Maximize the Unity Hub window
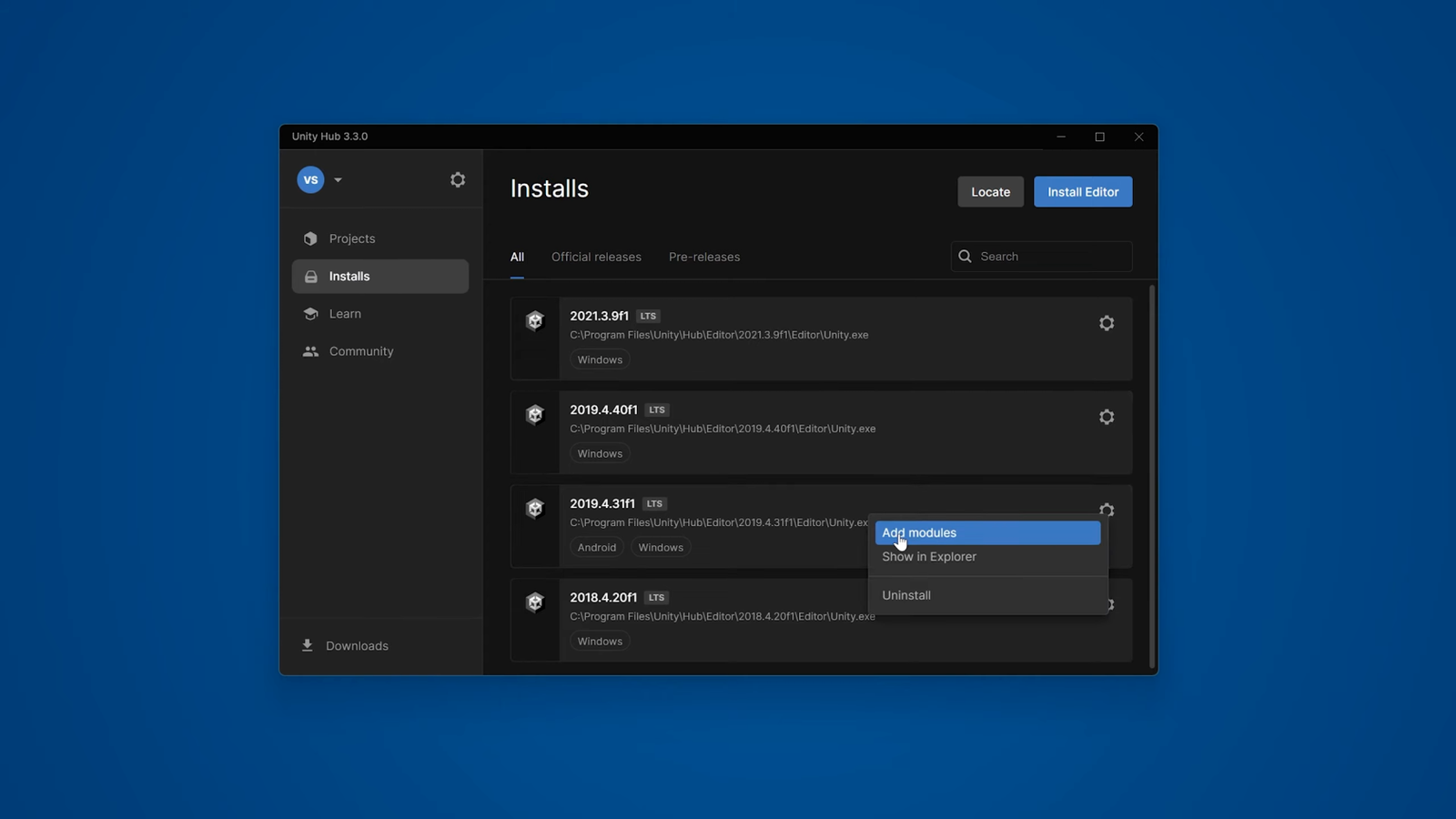Image resolution: width=1456 pixels, height=819 pixels. (x=1099, y=136)
